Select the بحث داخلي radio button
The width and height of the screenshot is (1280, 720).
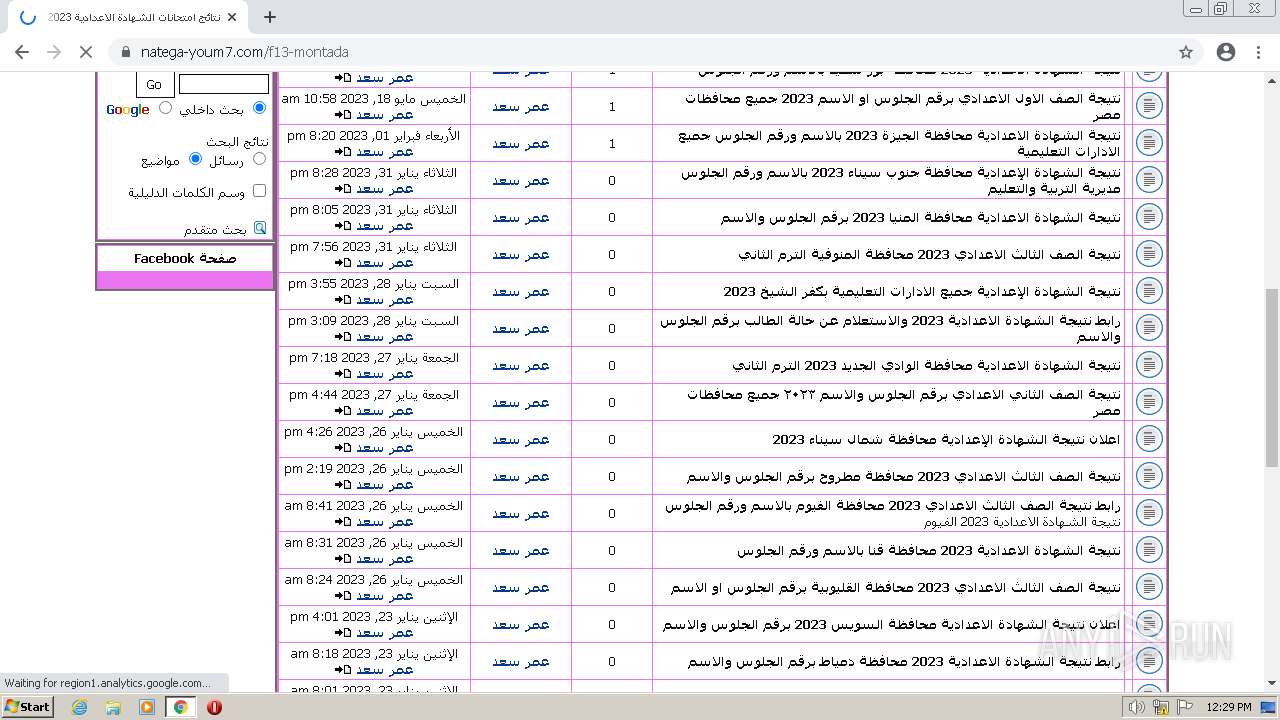pos(260,108)
